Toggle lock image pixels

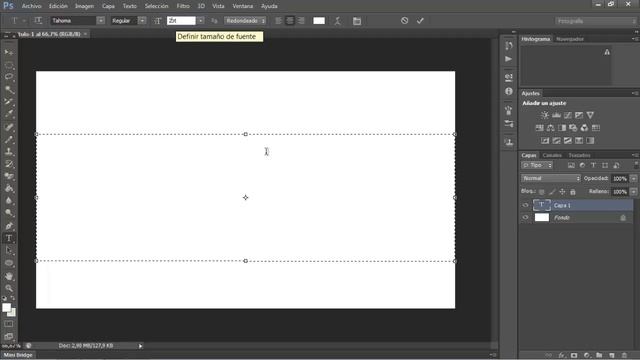(552, 192)
